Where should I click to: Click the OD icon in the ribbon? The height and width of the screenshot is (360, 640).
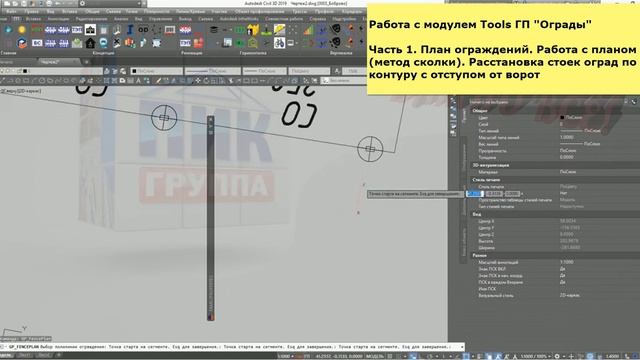tap(143, 29)
